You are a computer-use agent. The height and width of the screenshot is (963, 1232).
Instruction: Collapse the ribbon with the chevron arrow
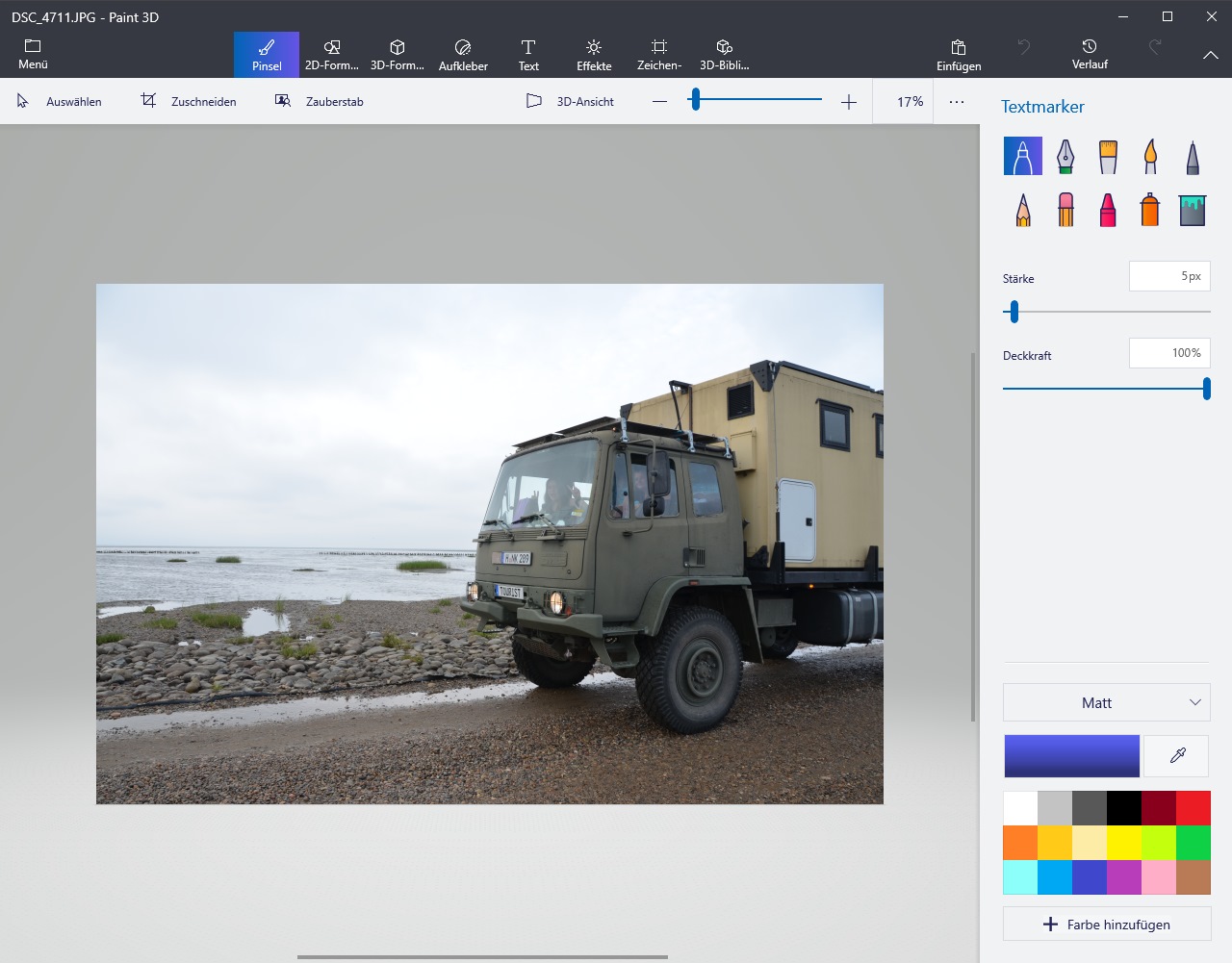1210,56
